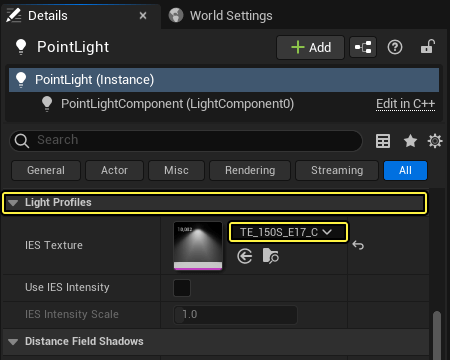The image size is (450, 360).
Task: Click the IES Intensity Scale value field
Action: tap(235, 315)
